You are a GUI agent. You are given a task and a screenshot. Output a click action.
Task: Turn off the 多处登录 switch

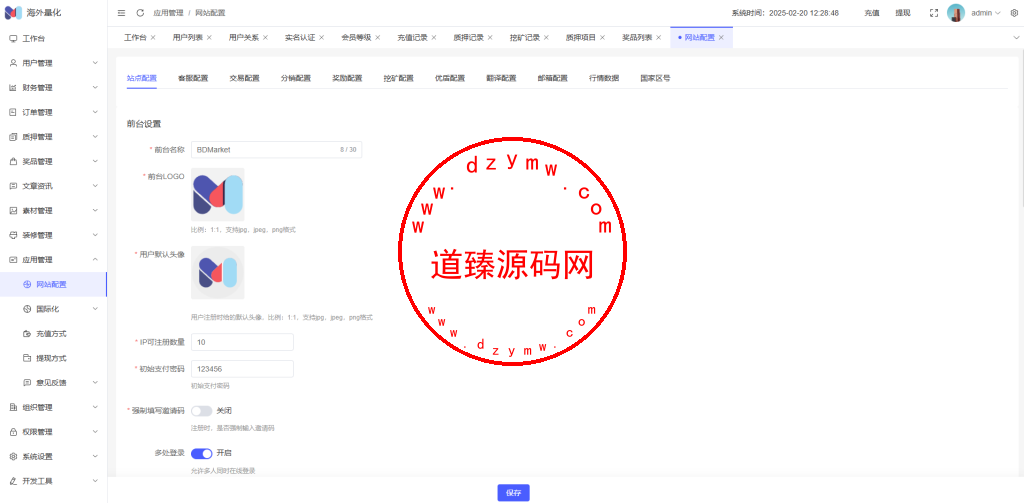pos(202,453)
